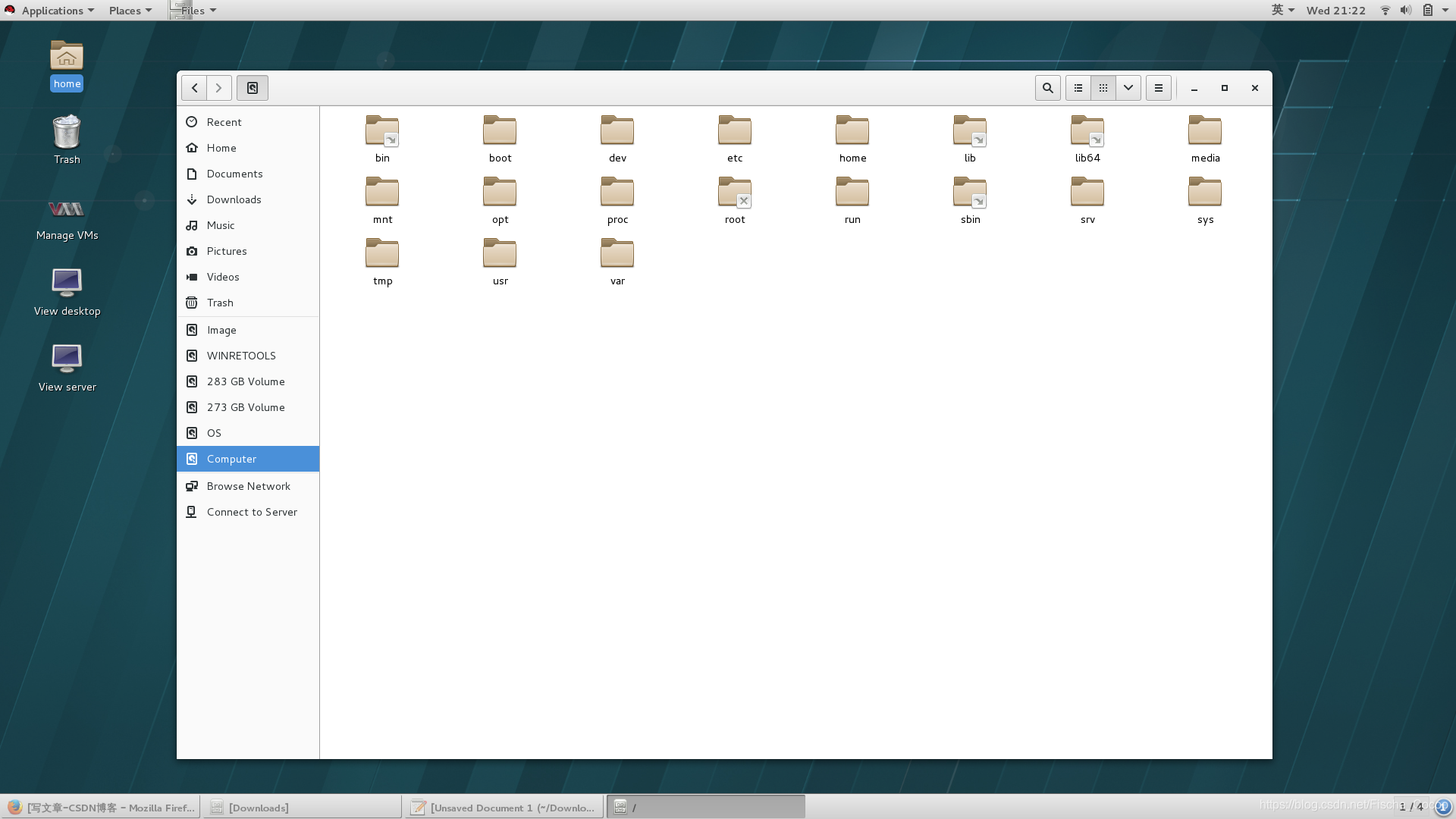Open the clock calendar Wed 21:22
Screen dimensions: 1456x819
pyautogui.click(x=1335, y=10)
